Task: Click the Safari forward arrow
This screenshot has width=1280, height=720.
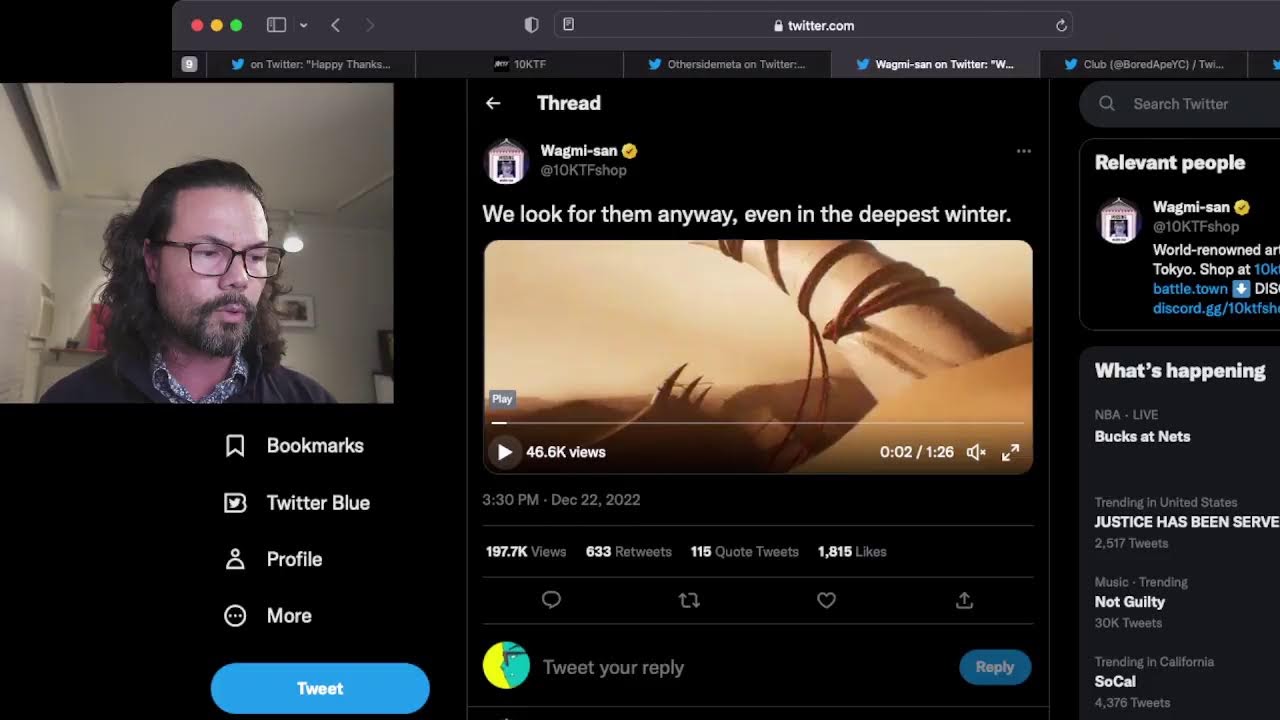Action: click(370, 25)
